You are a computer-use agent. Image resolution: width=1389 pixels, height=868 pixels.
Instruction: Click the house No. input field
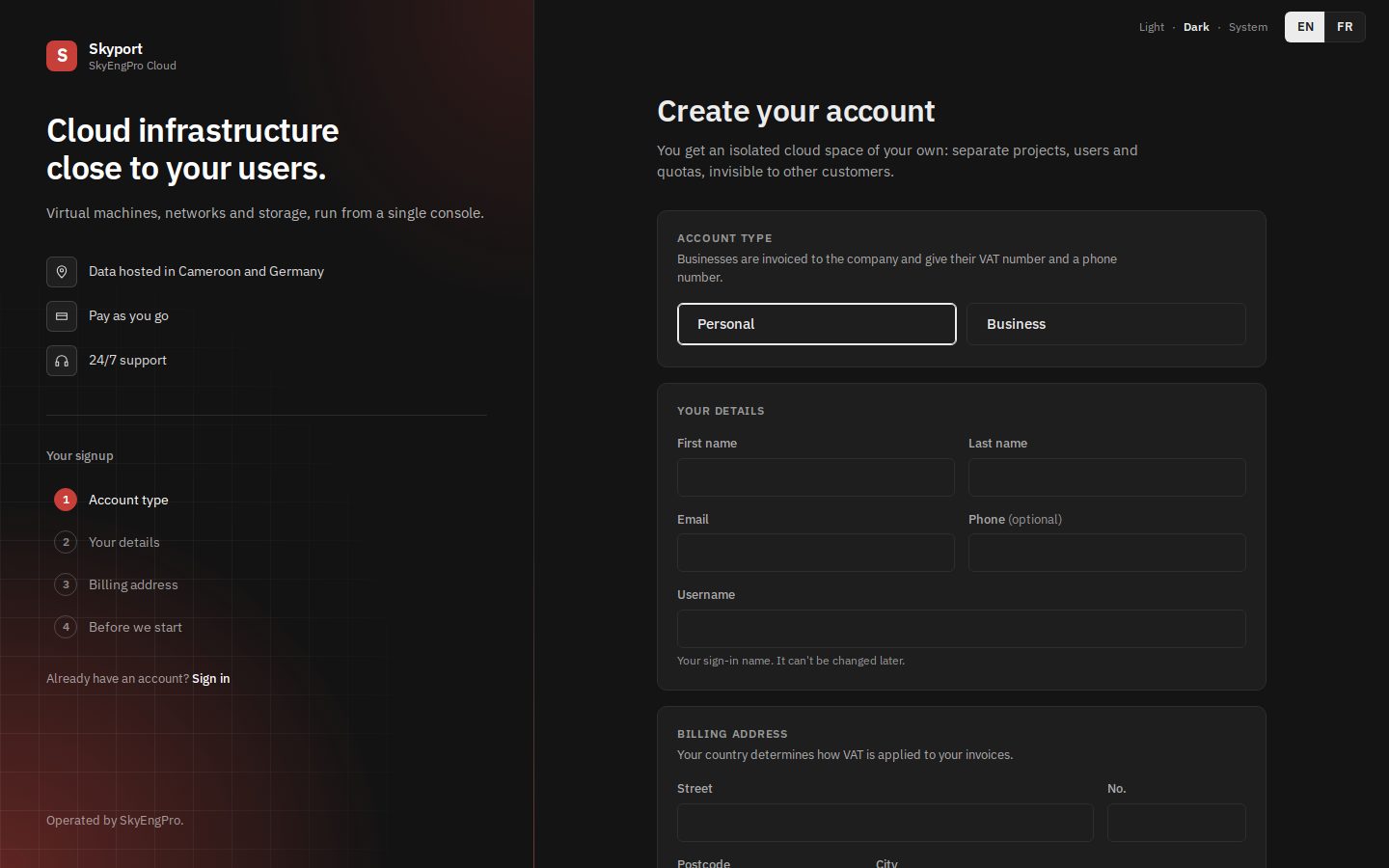(1177, 823)
